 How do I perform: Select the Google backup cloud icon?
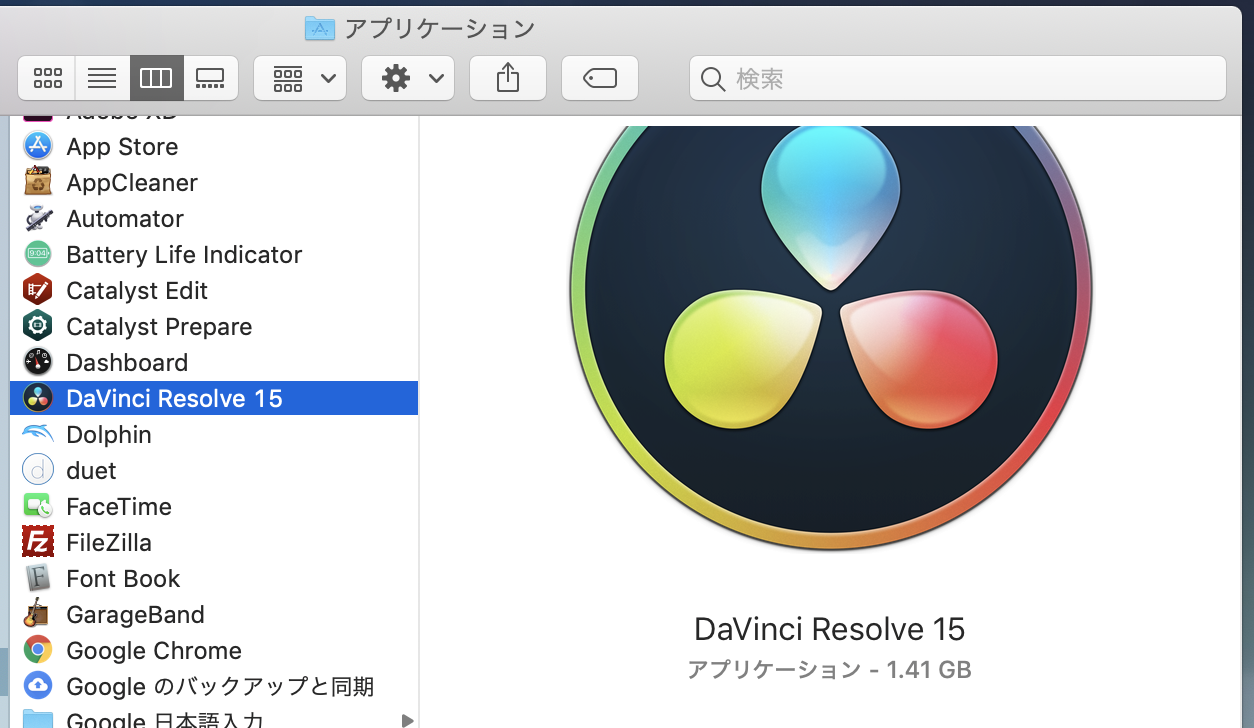[38, 686]
